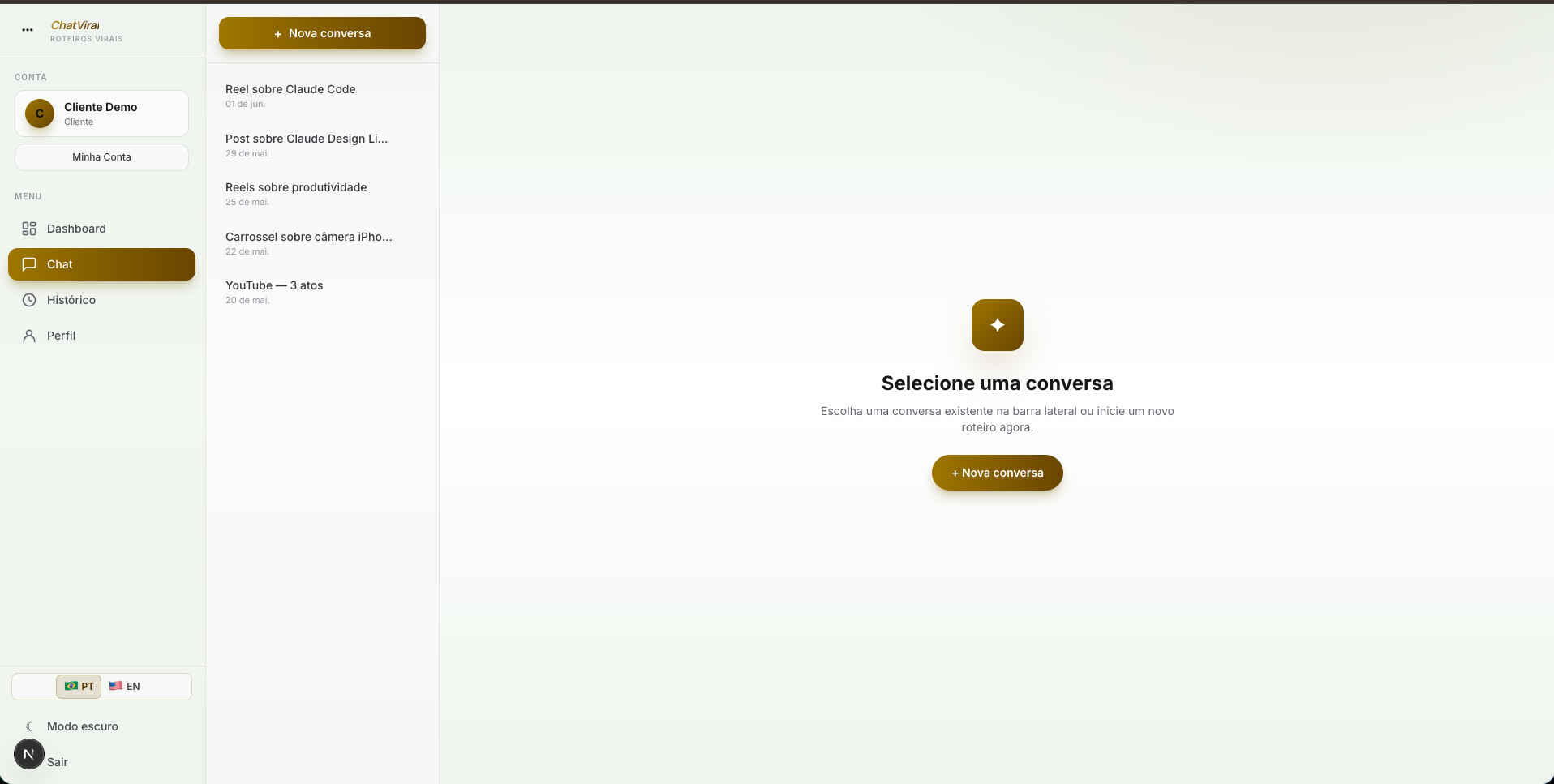Click the moon icon for dark mode
The image size is (1554, 784).
point(29,726)
